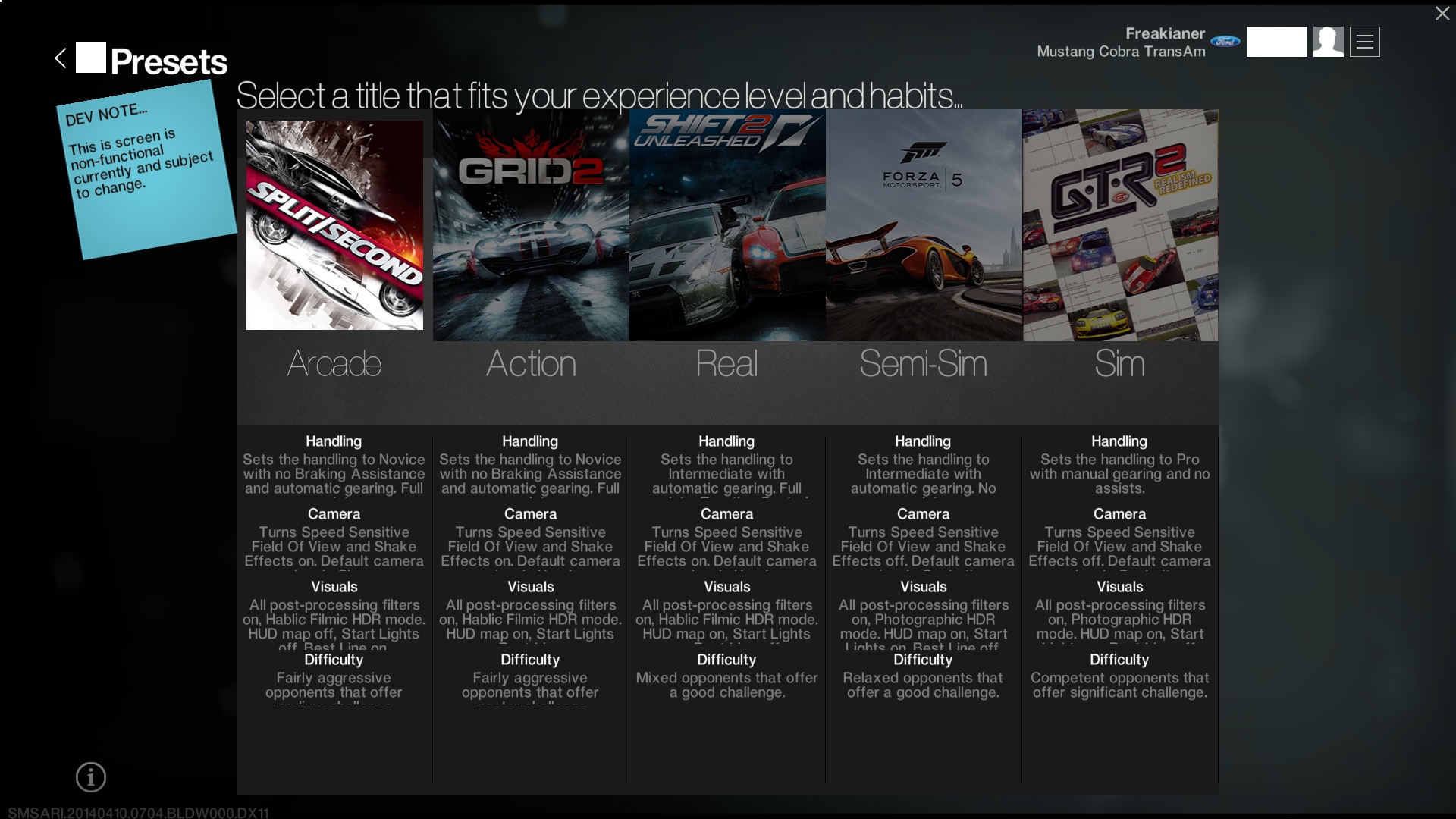The width and height of the screenshot is (1456, 819).
Task: Select the Split/Second Arcade cover
Action: (x=334, y=225)
